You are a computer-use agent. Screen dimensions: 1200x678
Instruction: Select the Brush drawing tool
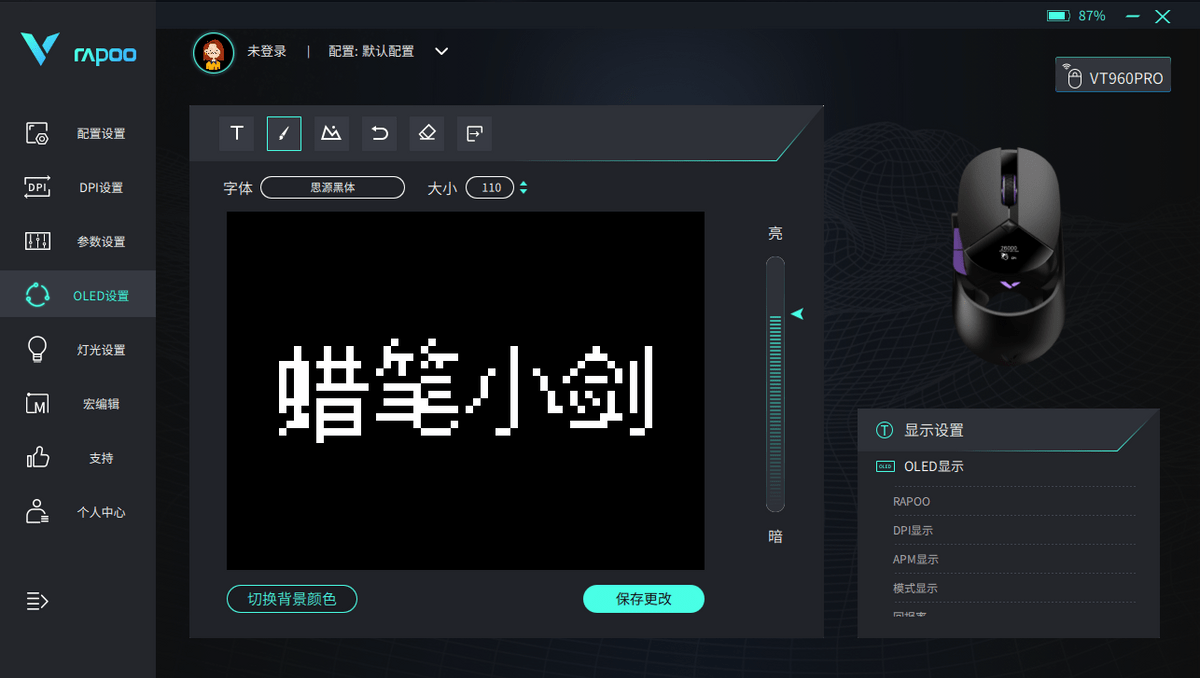coord(284,133)
